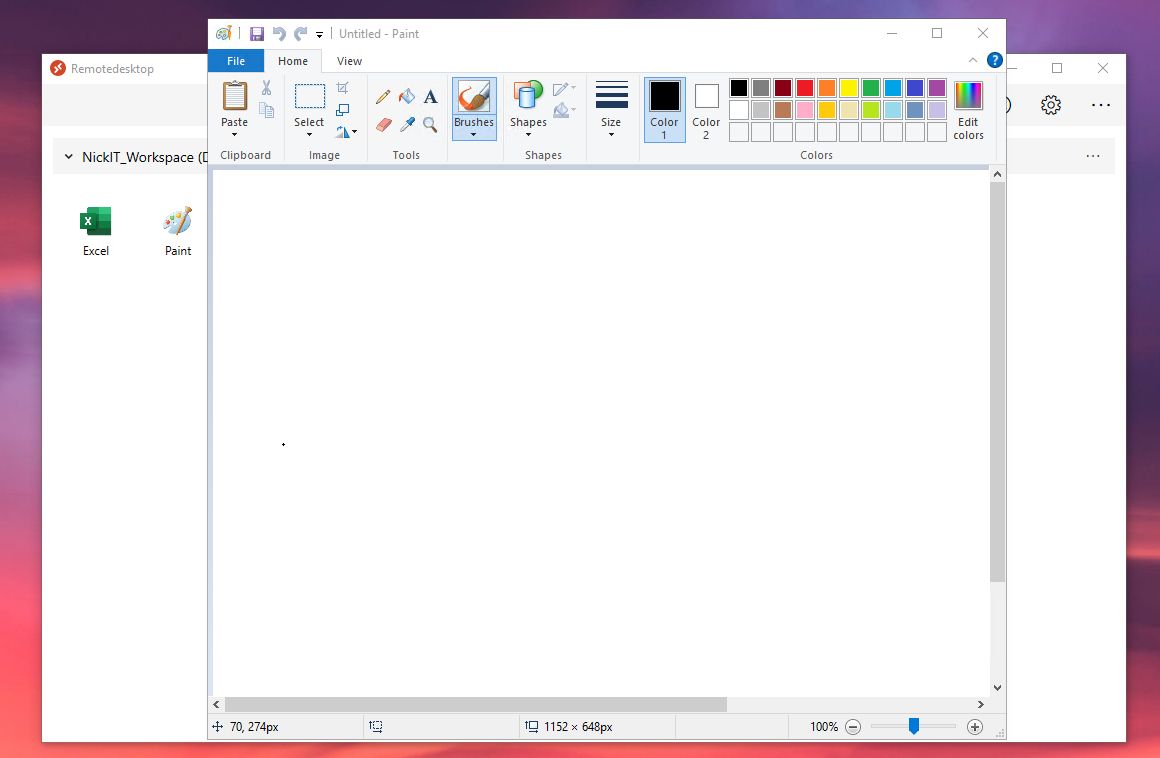The width and height of the screenshot is (1160, 758).
Task: Pick the brown color swatch
Action: tap(783, 110)
